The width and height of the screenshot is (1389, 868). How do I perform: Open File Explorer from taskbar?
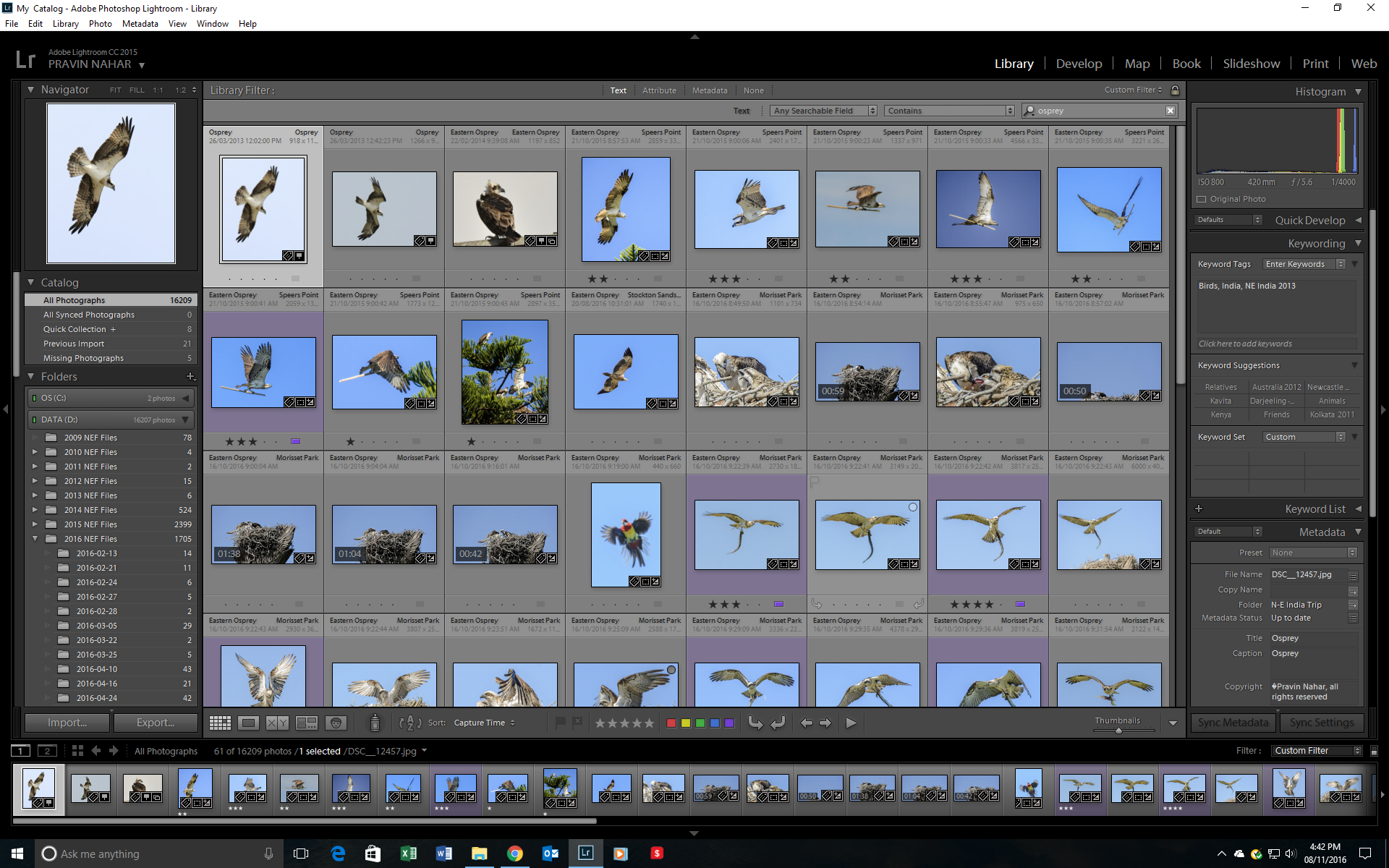coord(479,854)
